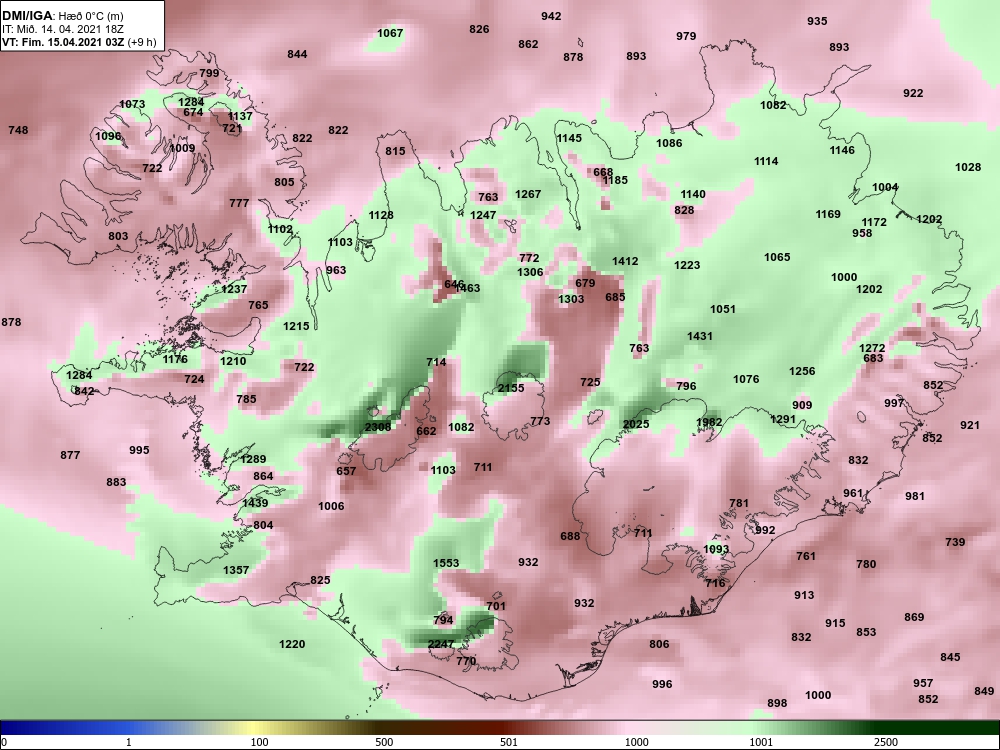
Task: Select the 1357 value on the southwest peninsula
Action: coord(236,570)
